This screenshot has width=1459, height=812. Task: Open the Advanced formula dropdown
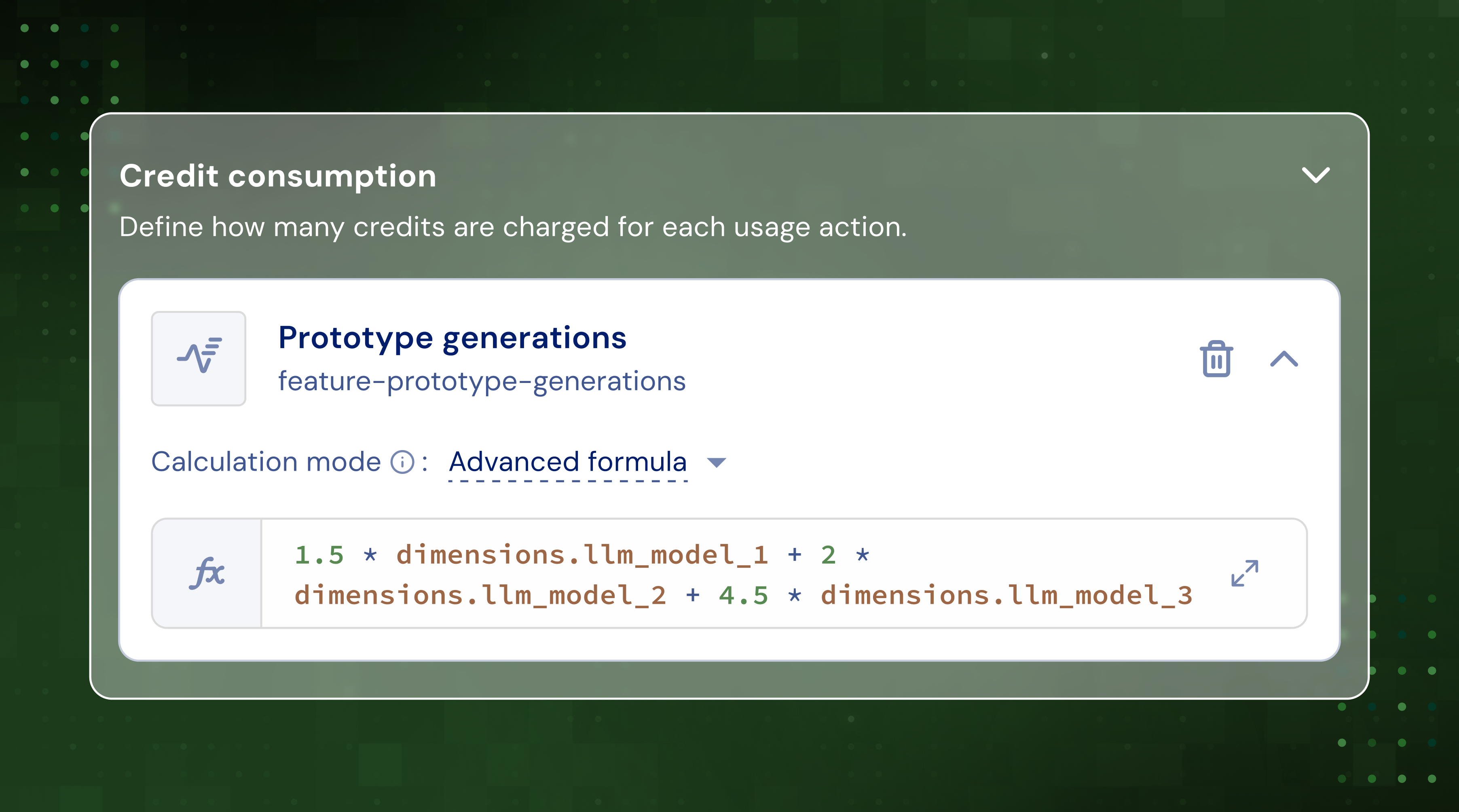click(567, 462)
